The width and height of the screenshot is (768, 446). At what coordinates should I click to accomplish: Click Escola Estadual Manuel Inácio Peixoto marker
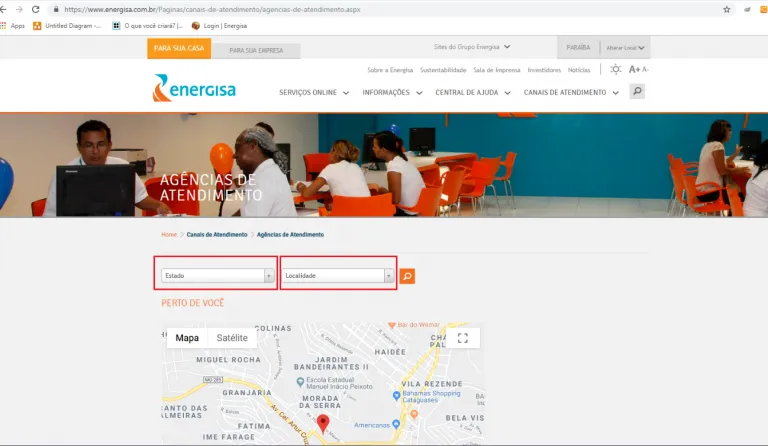tap(300, 381)
